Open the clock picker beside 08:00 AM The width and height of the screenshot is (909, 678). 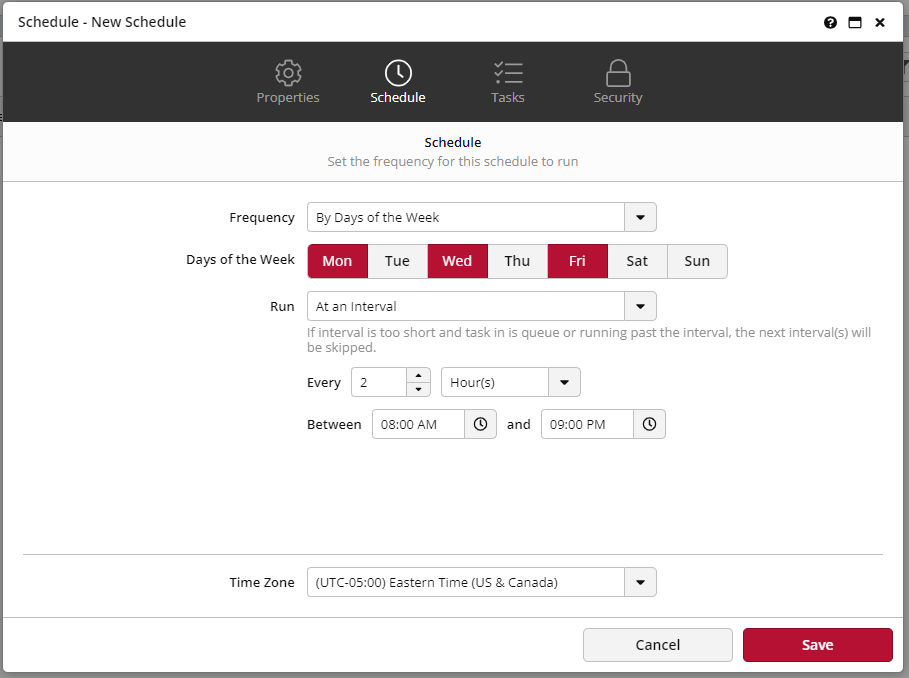tap(480, 423)
